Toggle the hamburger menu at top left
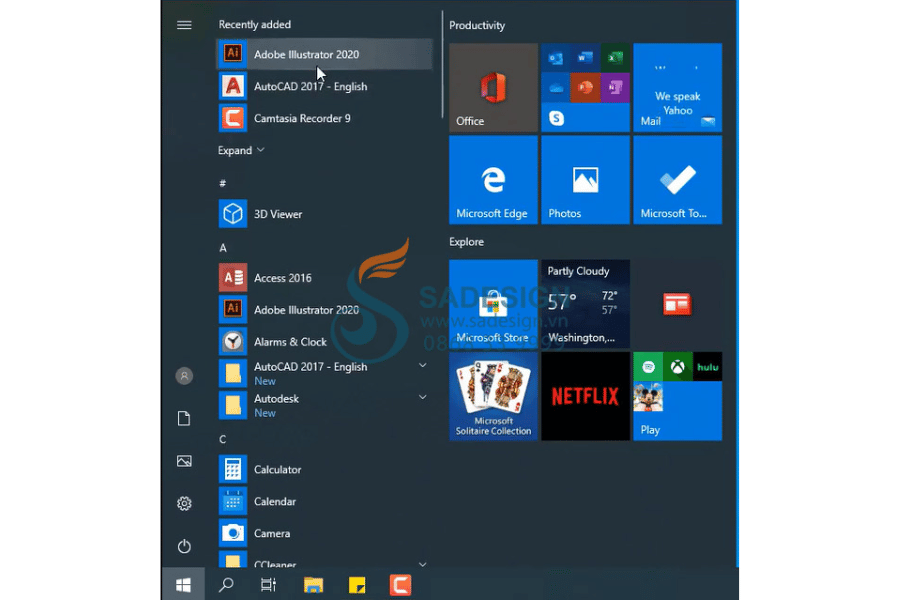This screenshot has height=600, width=900. (x=184, y=25)
